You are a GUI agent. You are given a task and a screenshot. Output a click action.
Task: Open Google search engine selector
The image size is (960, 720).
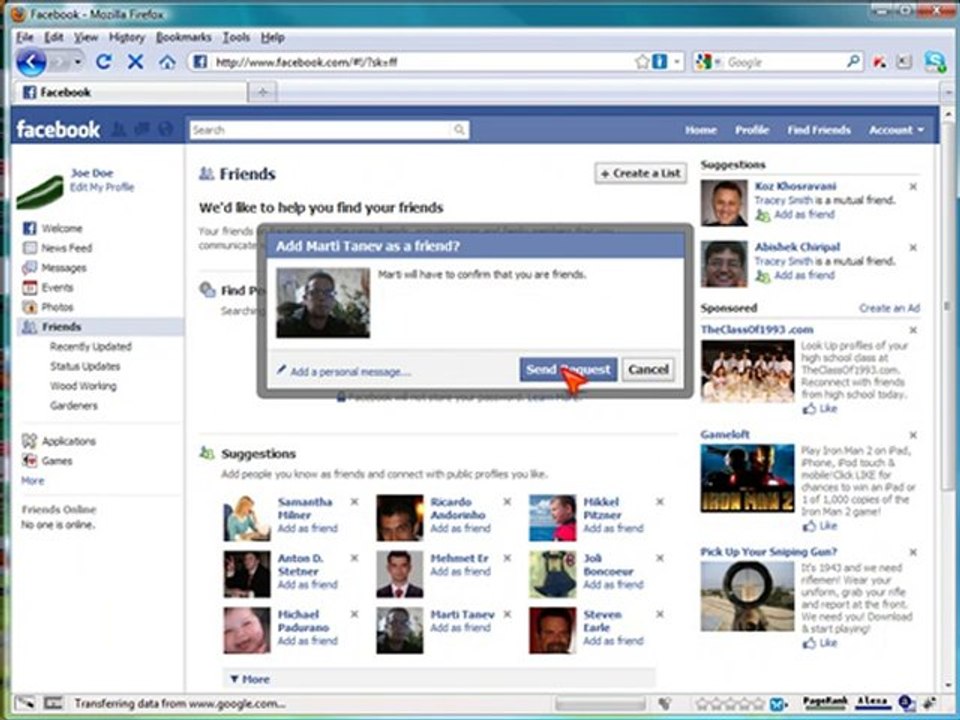pyautogui.click(x=708, y=62)
